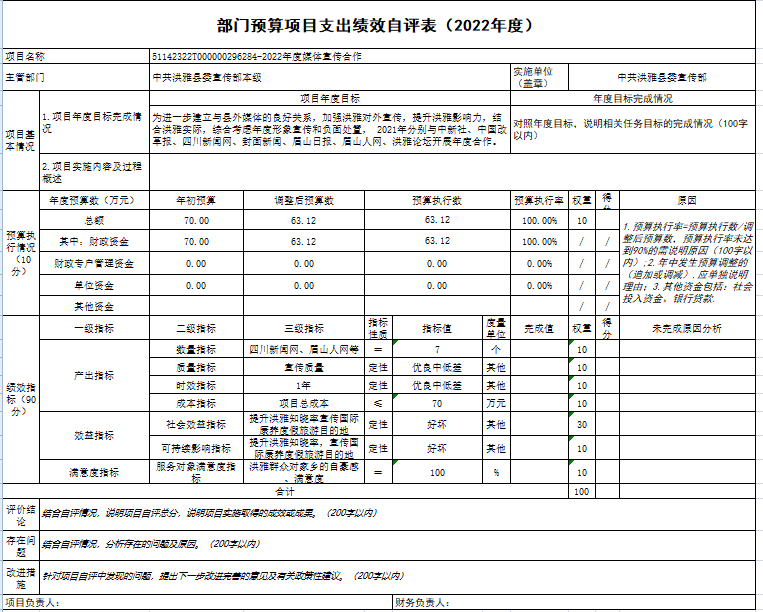Click the 合计 row label

(x=285, y=491)
